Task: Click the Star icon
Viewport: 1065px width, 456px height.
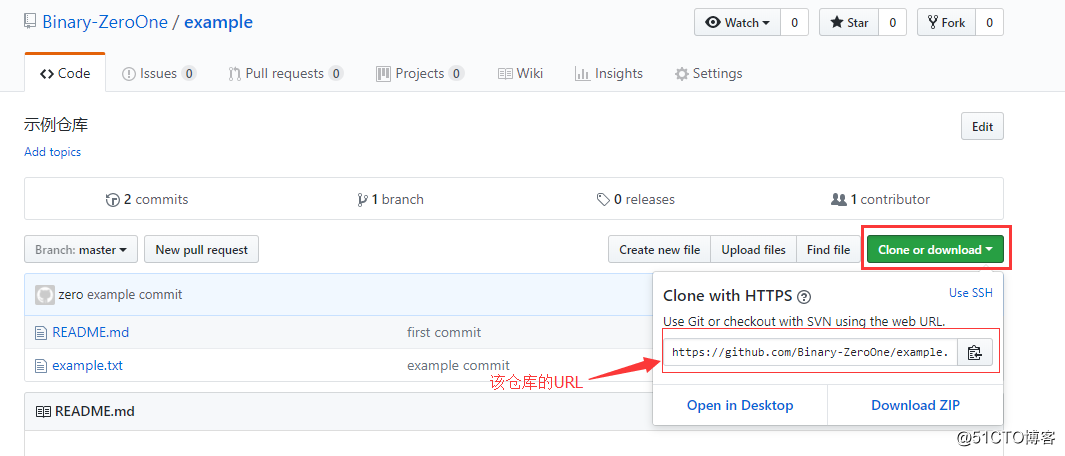Action: pyautogui.click(x=837, y=22)
